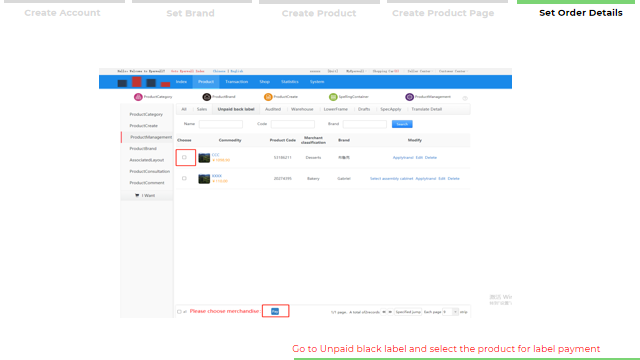The image size is (640, 360).
Task: Open the ProductBrand dark circle icon
Action: (207, 97)
